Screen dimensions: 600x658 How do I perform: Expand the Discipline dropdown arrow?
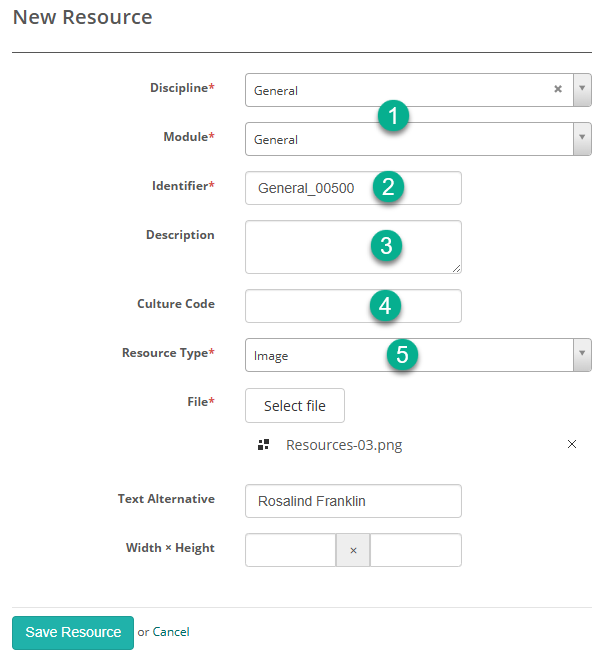point(582,89)
